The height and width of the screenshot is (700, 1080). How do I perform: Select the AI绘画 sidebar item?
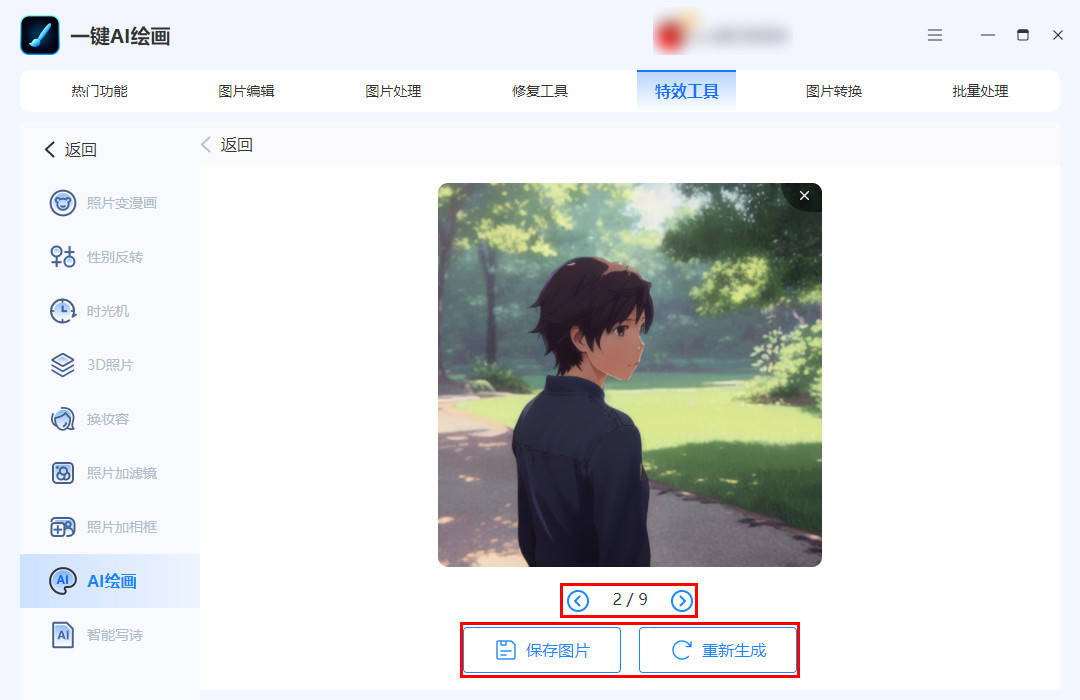point(110,581)
